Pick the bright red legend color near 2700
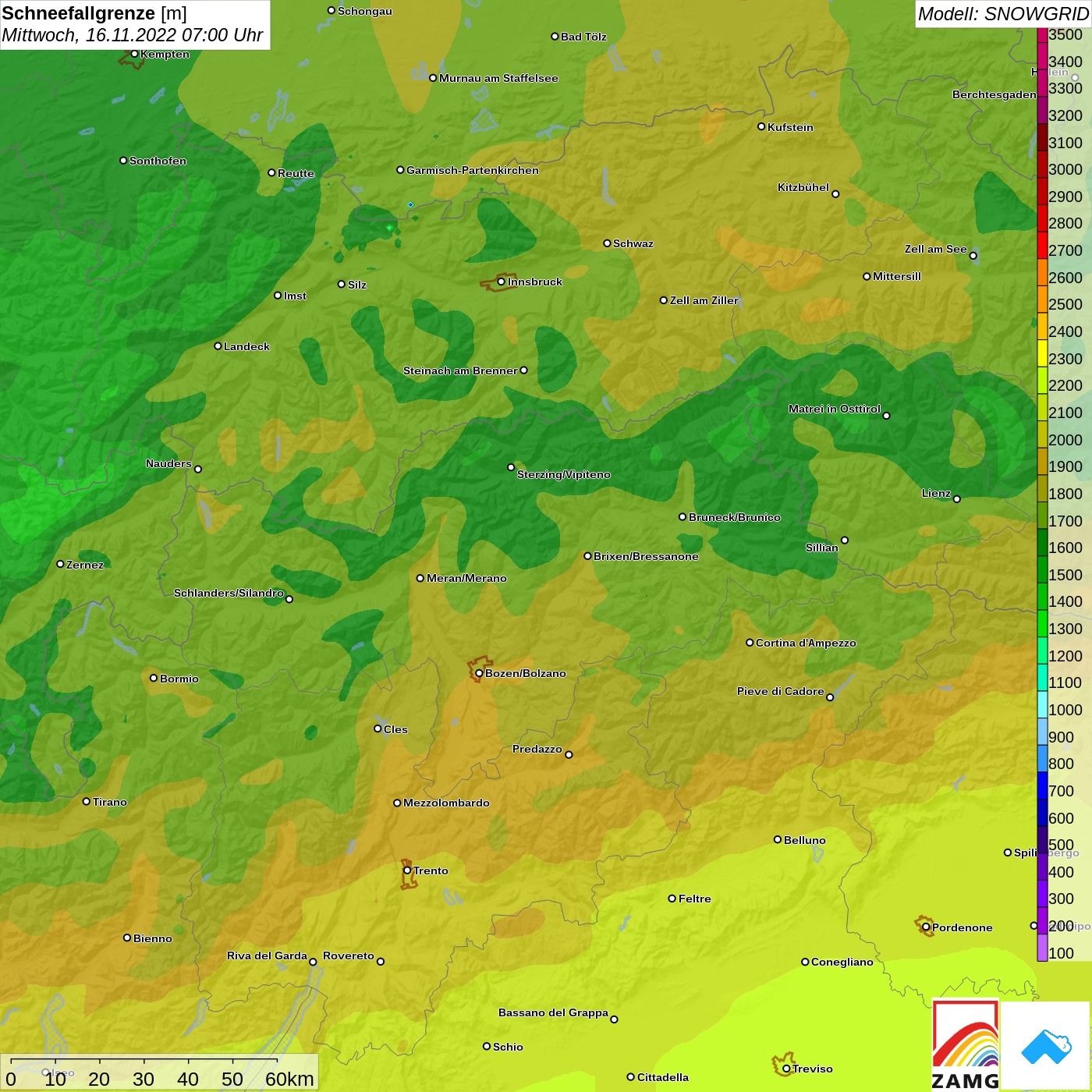Screen dimensions: 1092x1092 (x=1042, y=245)
